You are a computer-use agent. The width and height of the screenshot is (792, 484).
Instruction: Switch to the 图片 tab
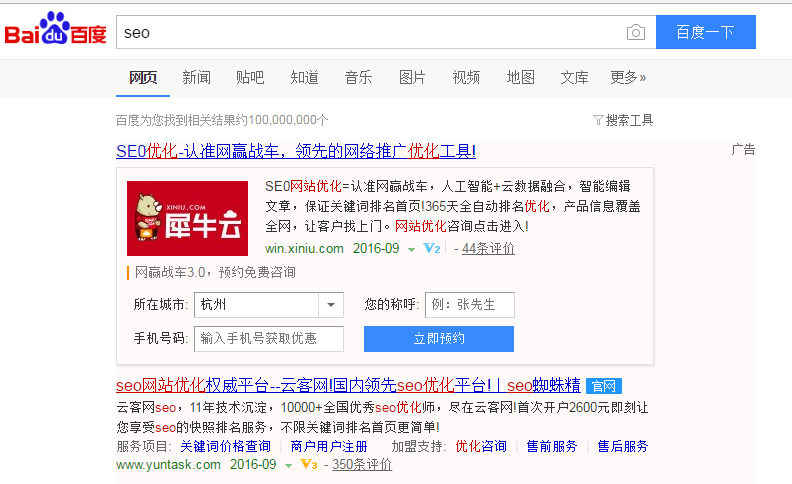click(412, 77)
